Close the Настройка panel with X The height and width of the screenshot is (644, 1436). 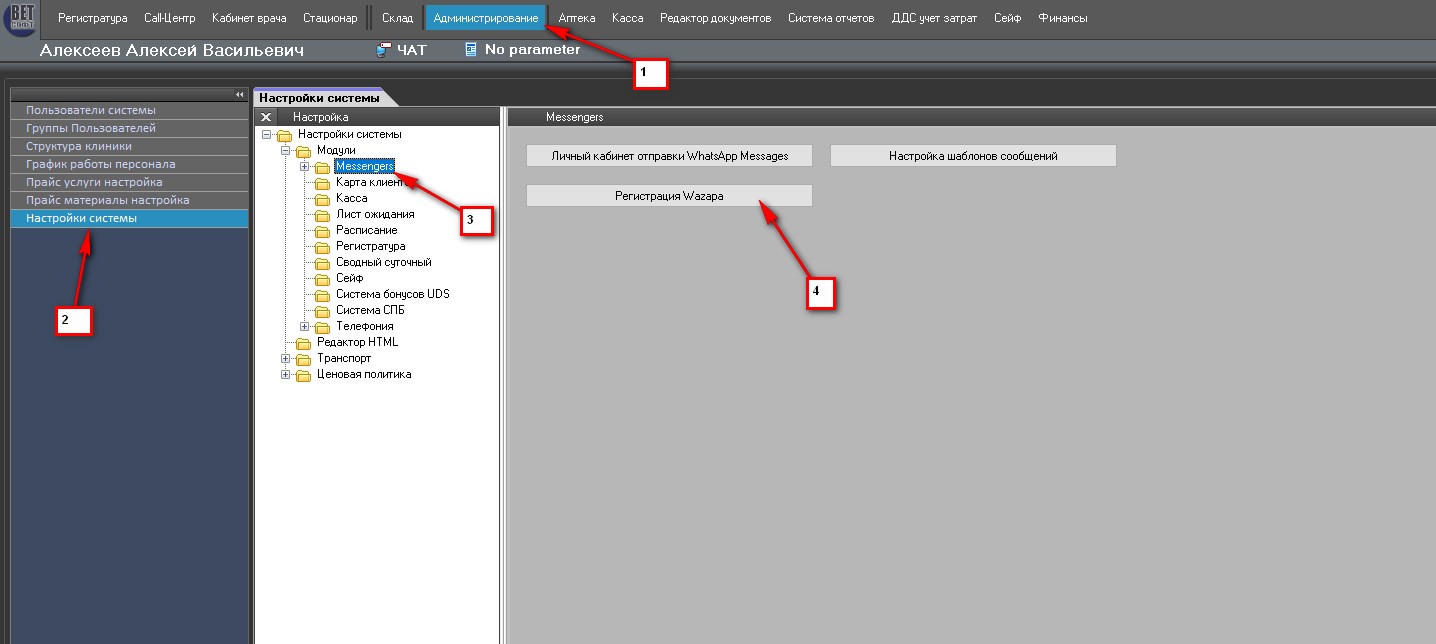tap(266, 117)
